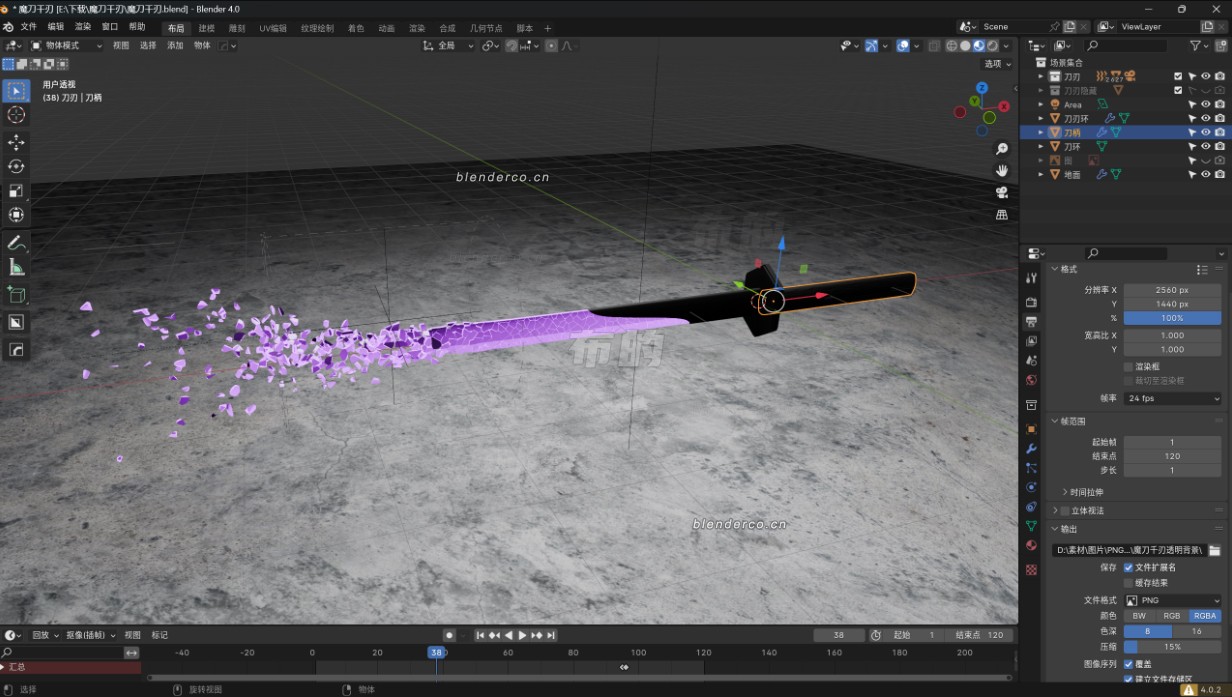Open the 文件 menu

[28, 27]
